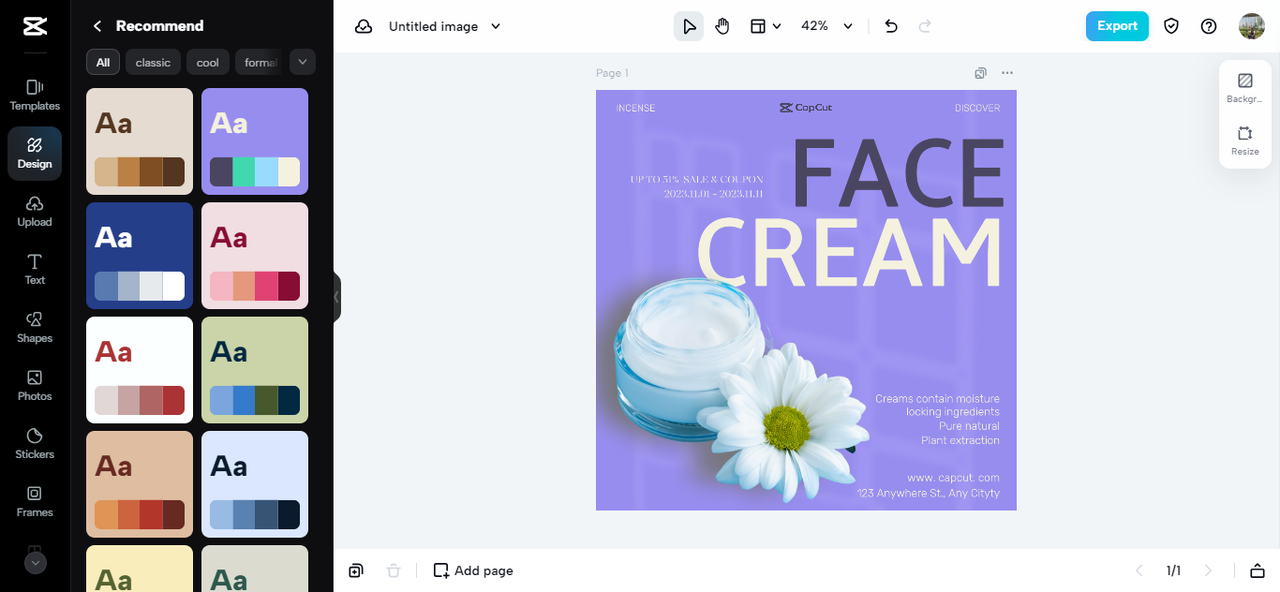The image size is (1280, 592).
Task: Expand more sidebar tools with the down arrow
Action: (35, 563)
